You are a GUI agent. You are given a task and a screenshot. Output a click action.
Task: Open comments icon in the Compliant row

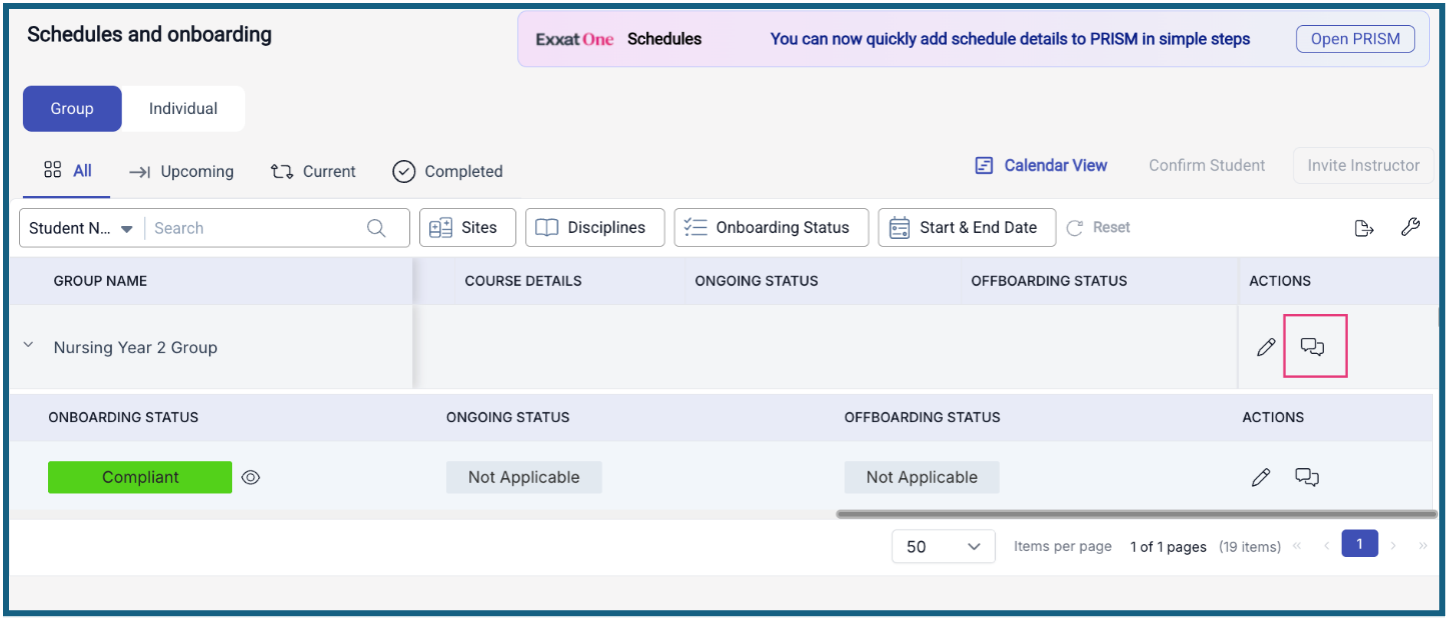tap(1307, 477)
